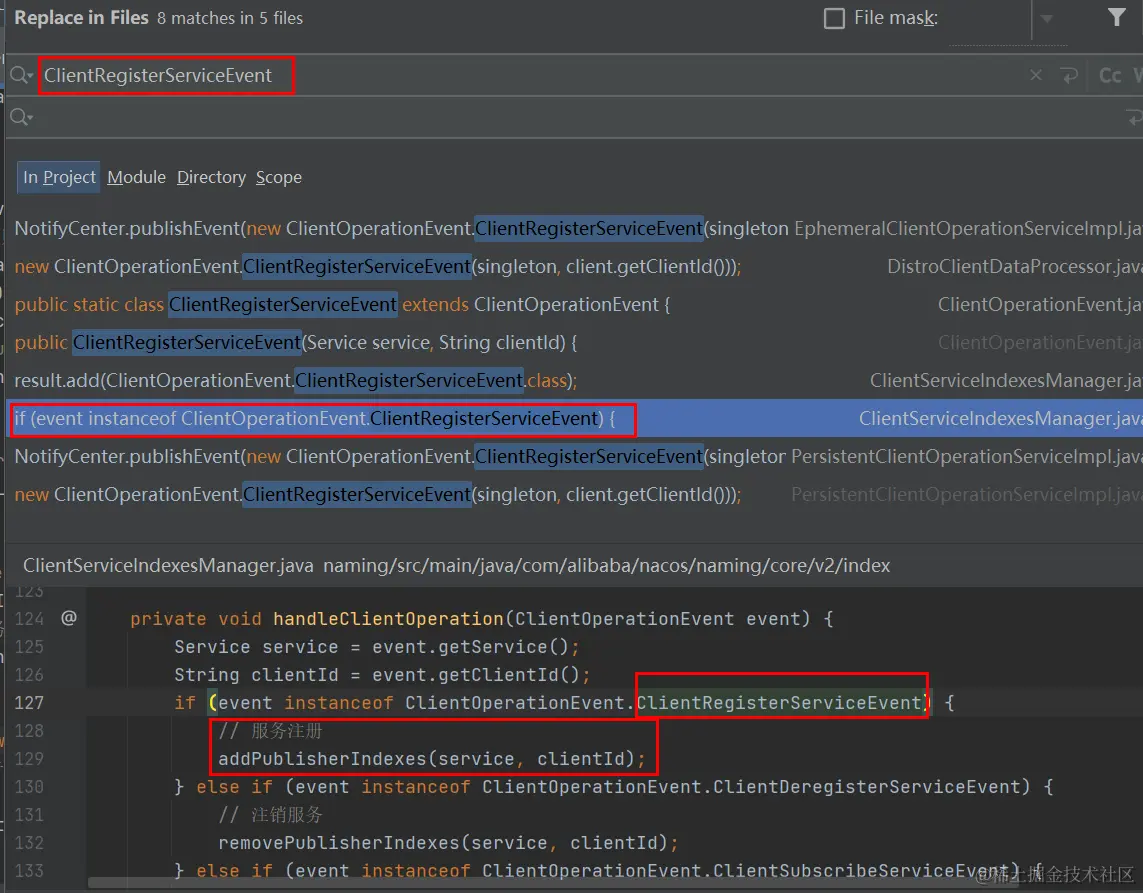Click 'Service service = event.getService()' line
This screenshot has width=1143, height=893.
point(376,647)
